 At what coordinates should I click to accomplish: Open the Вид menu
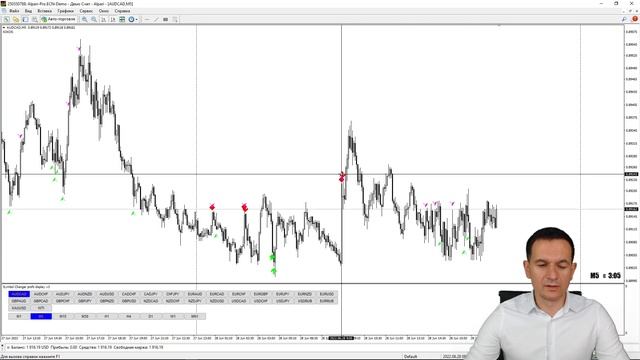point(28,11)
